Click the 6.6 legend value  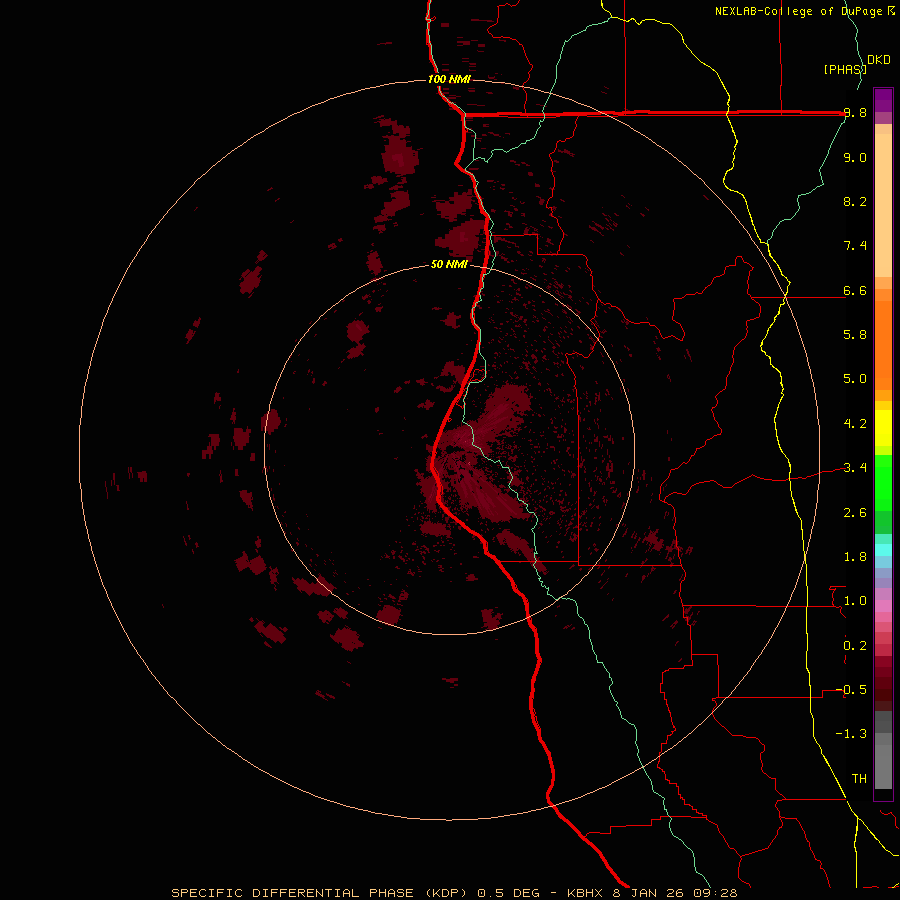pyautogui.click(x=855, y=290)
